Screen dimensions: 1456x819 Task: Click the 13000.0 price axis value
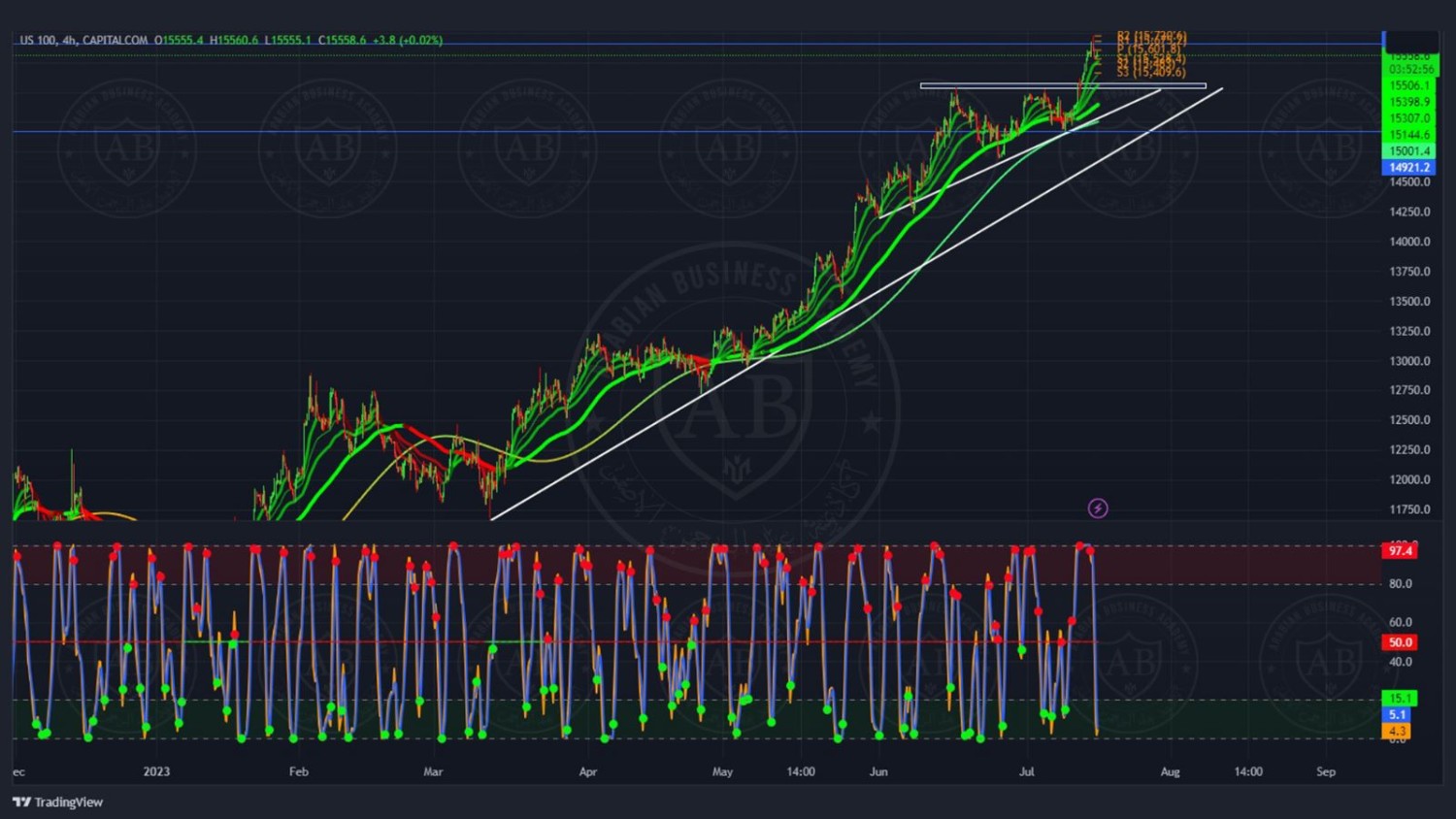point(1410,361)
